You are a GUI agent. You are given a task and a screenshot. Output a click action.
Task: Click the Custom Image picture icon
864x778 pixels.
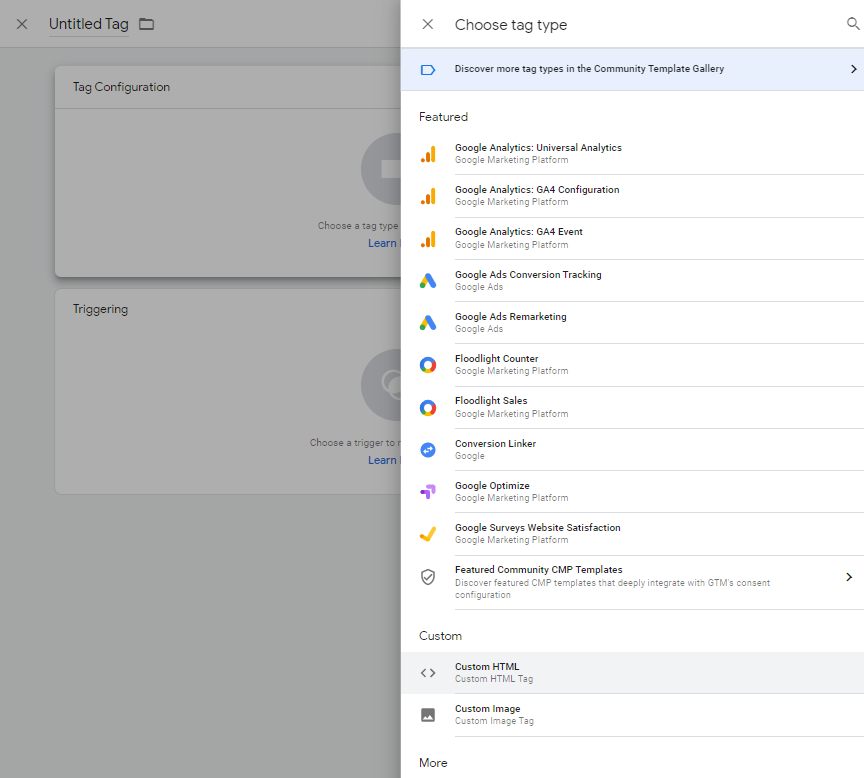[x=428, y=715]
